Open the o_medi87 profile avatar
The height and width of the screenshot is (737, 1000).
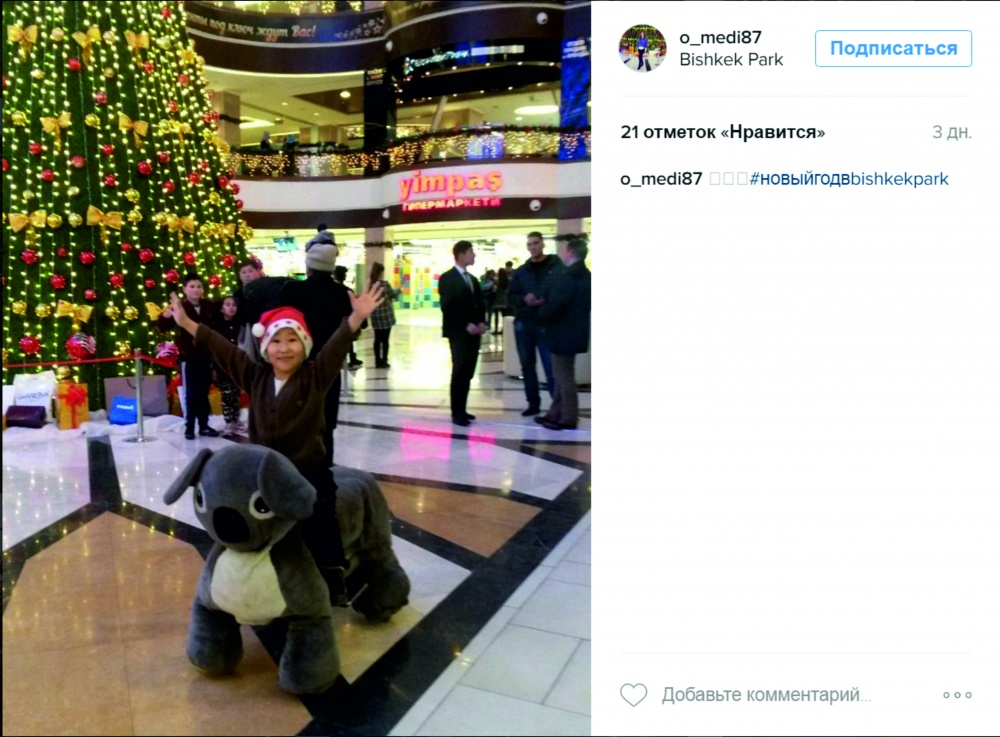[642, 48]
